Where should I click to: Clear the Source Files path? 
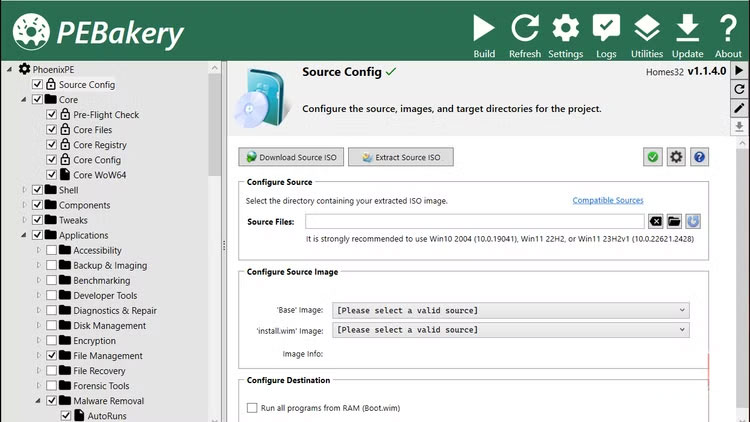[655, 221]
